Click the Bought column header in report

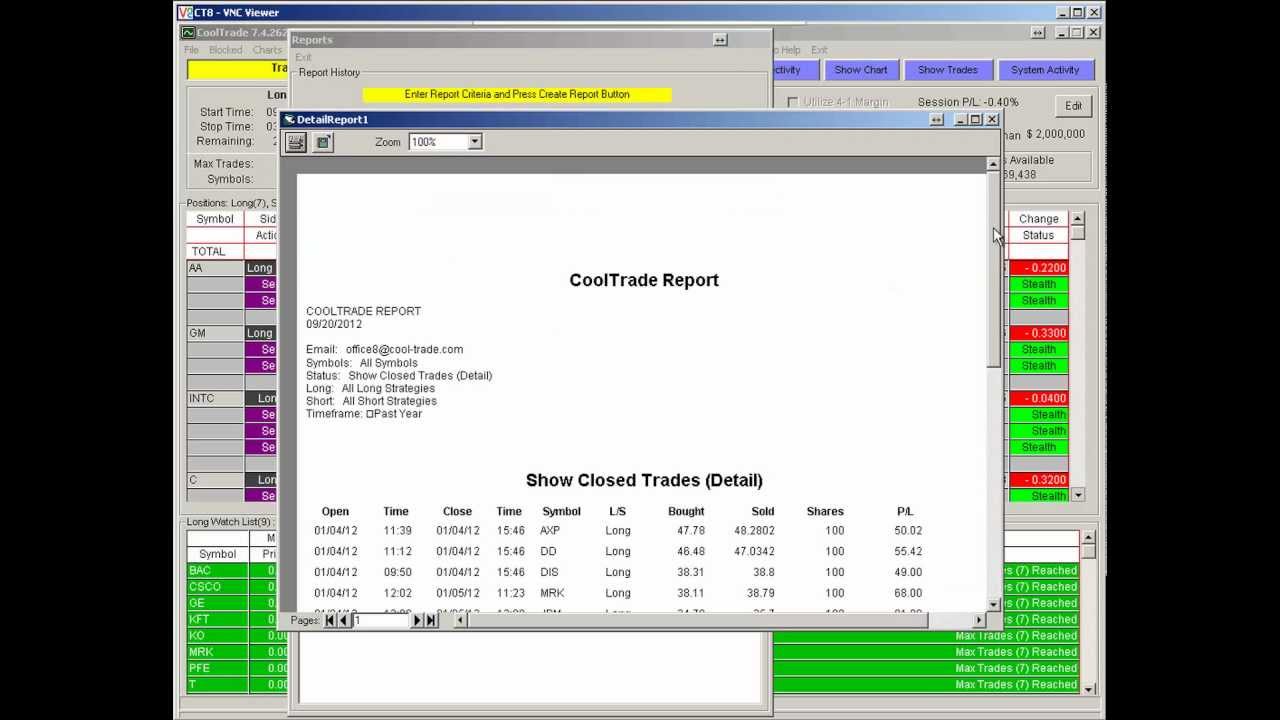[x=686, y=512]
